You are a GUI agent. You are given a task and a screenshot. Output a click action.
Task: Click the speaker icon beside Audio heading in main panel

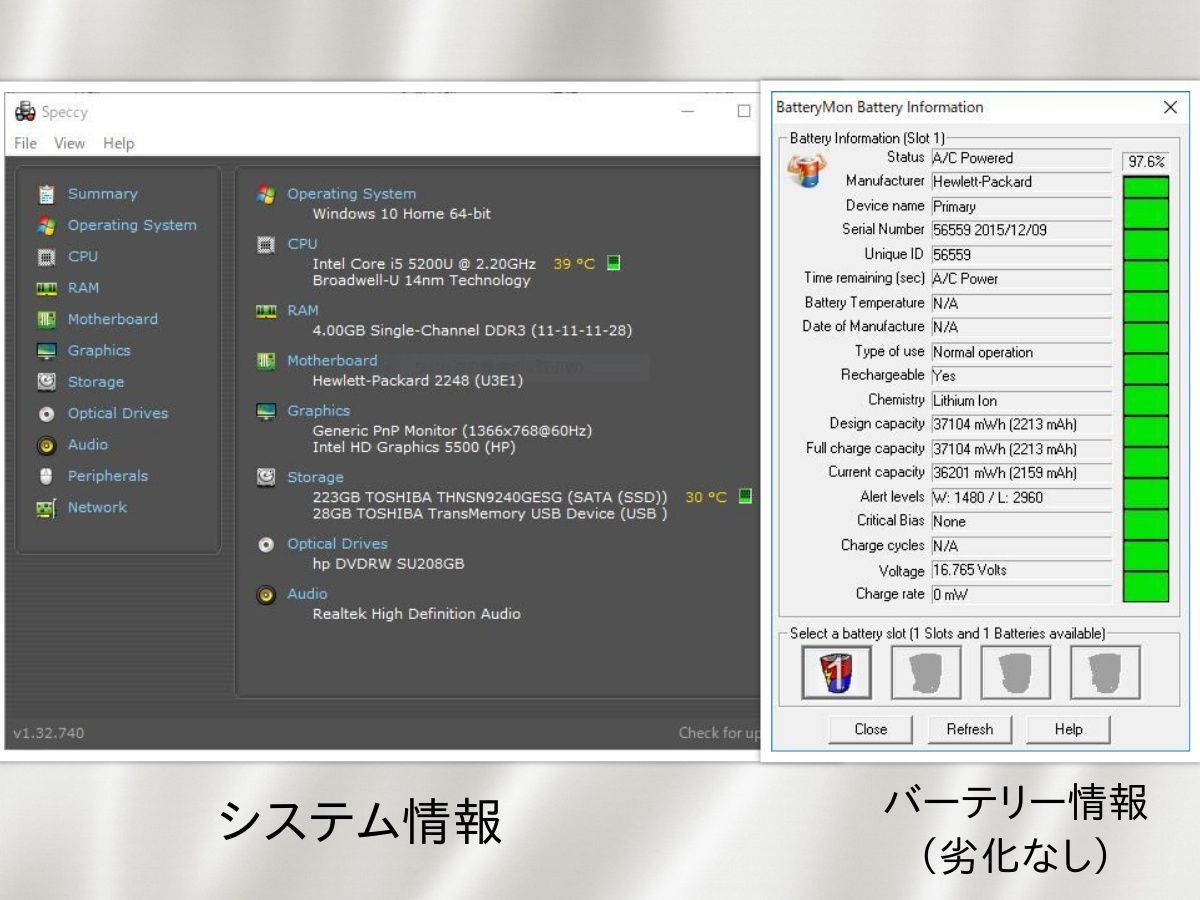266,595
